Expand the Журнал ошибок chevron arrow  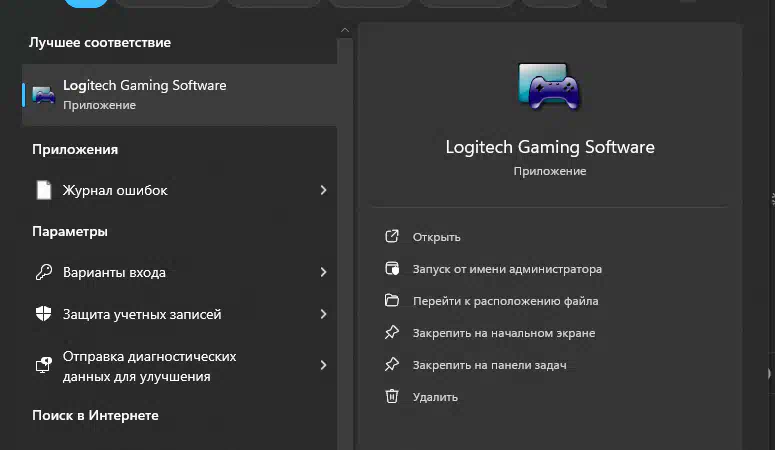point(323,190)
